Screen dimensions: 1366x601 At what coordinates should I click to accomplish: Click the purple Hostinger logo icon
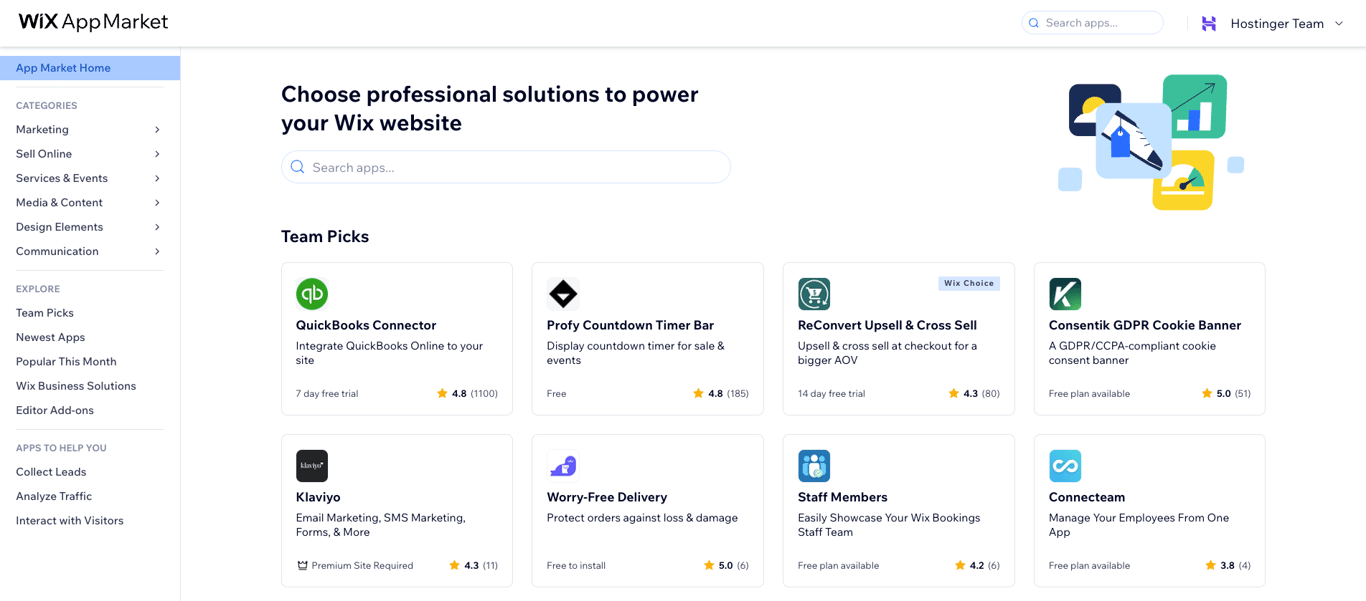point(1209,22)
